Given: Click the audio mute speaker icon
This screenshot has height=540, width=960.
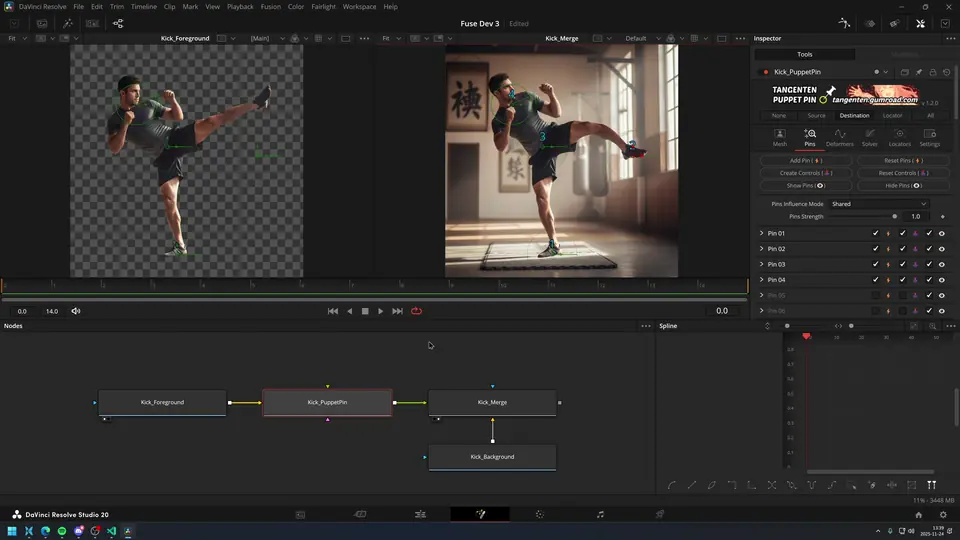Looking at the screenshot, I should click(x=76, y=311).
